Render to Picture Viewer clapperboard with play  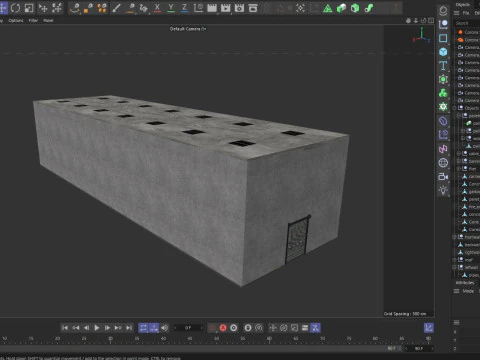click(x=226, y=8)
